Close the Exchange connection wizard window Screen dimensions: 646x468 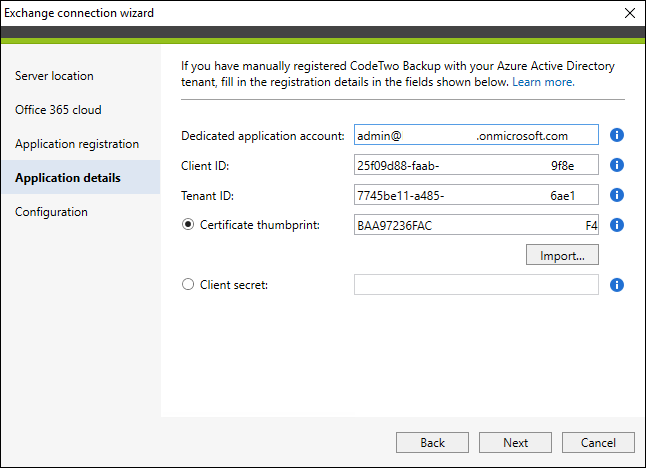pyautogui.click(x=630, y=13)
